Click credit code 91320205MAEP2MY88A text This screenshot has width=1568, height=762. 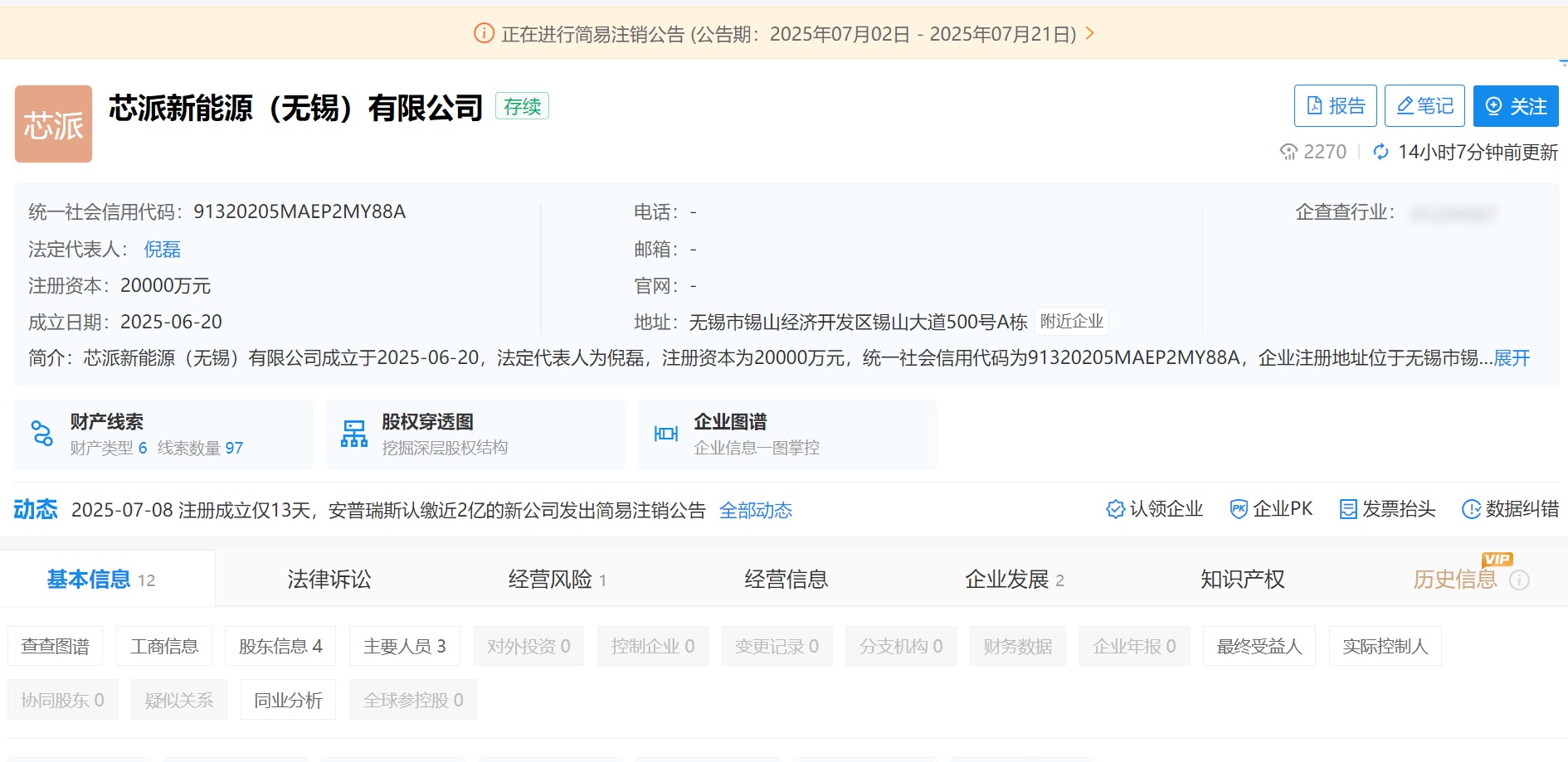click(x=299, y=211)
